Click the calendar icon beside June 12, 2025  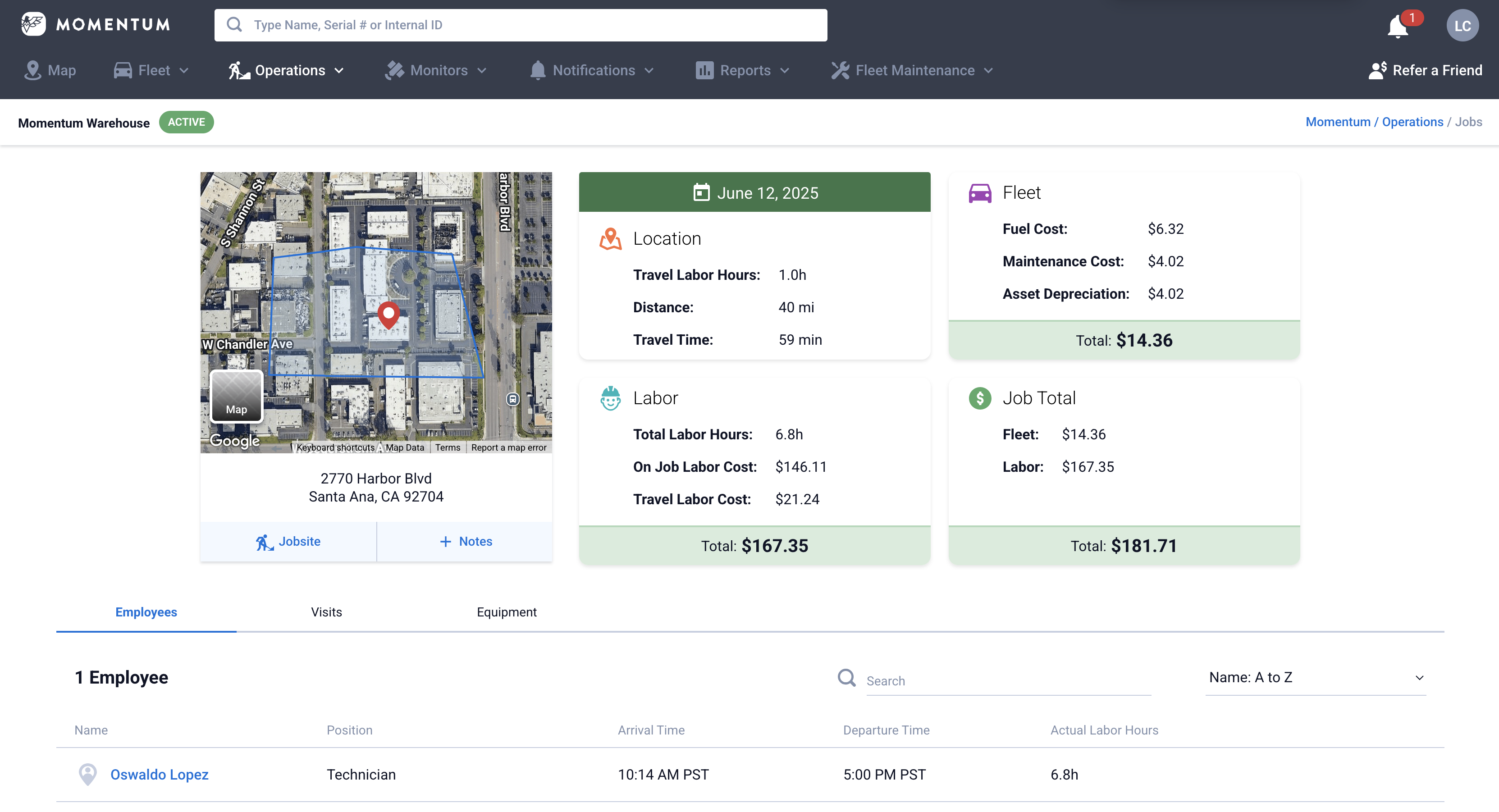pyautogui.click(x=701, y=192)
